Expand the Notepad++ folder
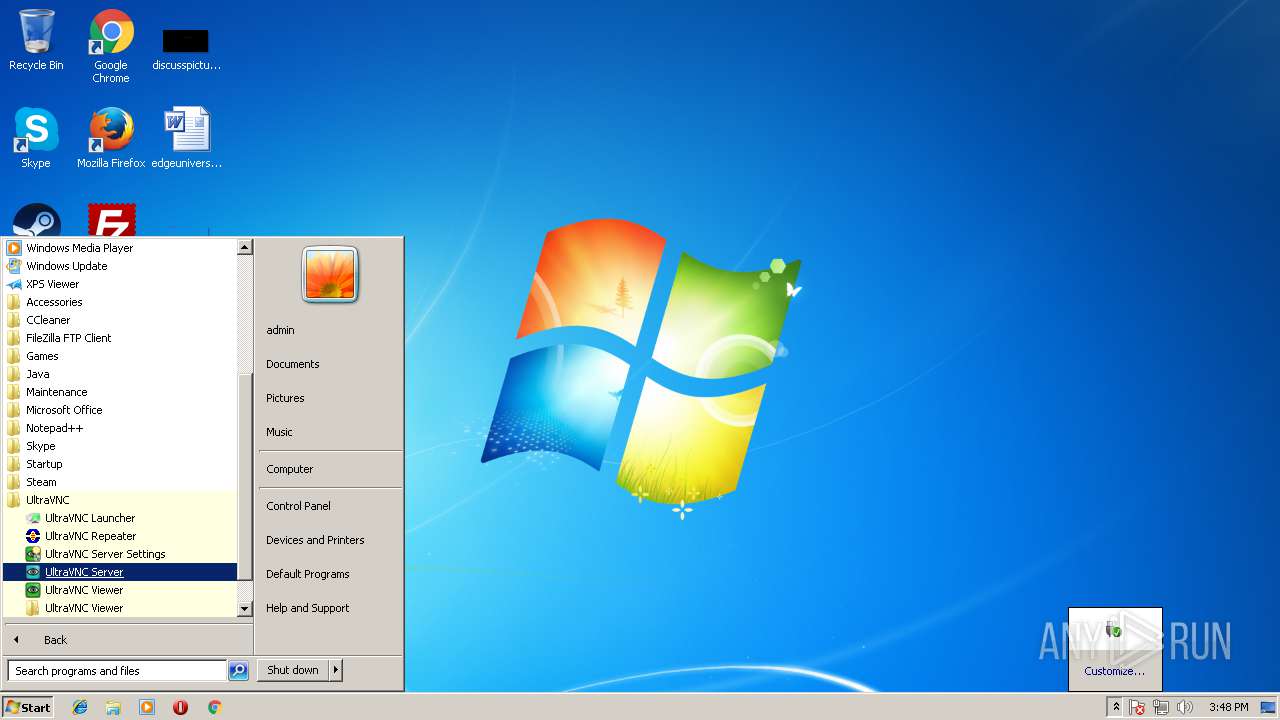The height and width of the screenshot is (720, 1280). click(120, 428)
